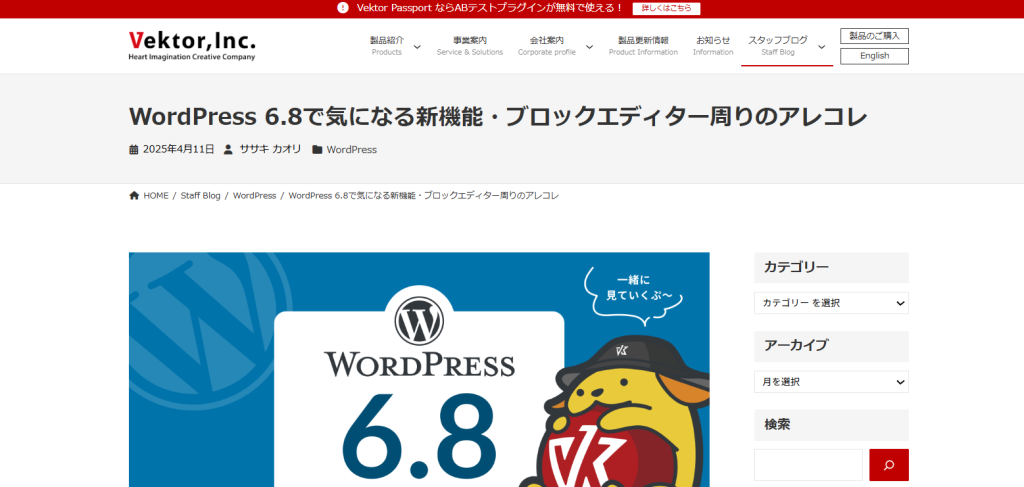1024x487 pixels.
Task: Open 事業案内 Service & Solutions menu
Action: click(470, 45)
